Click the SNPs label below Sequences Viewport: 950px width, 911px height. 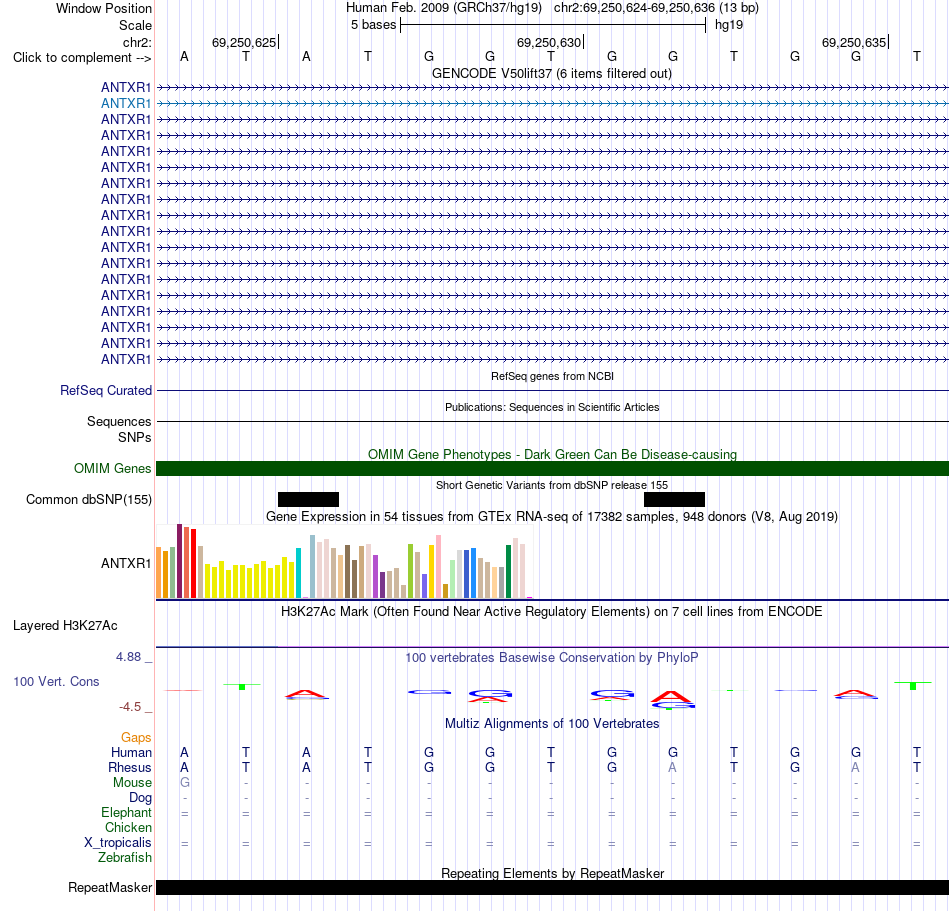click(135, 437)
